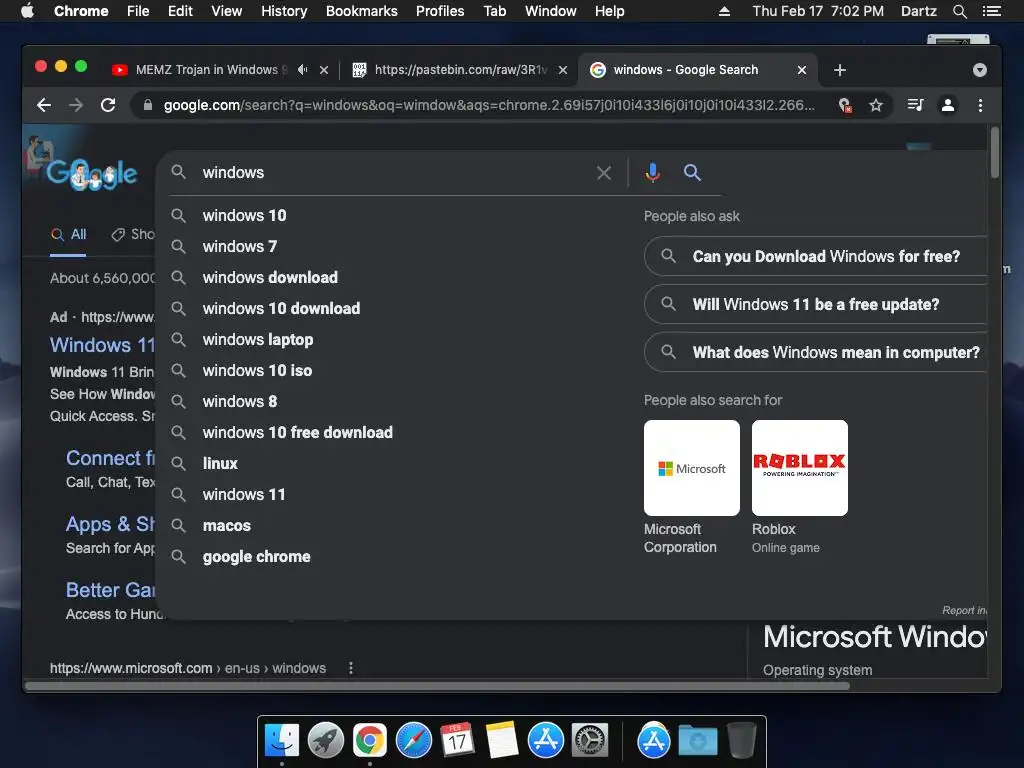Start voice search with the microphone
This screenshot has width=1024, height=768.
tap(652, 172)
